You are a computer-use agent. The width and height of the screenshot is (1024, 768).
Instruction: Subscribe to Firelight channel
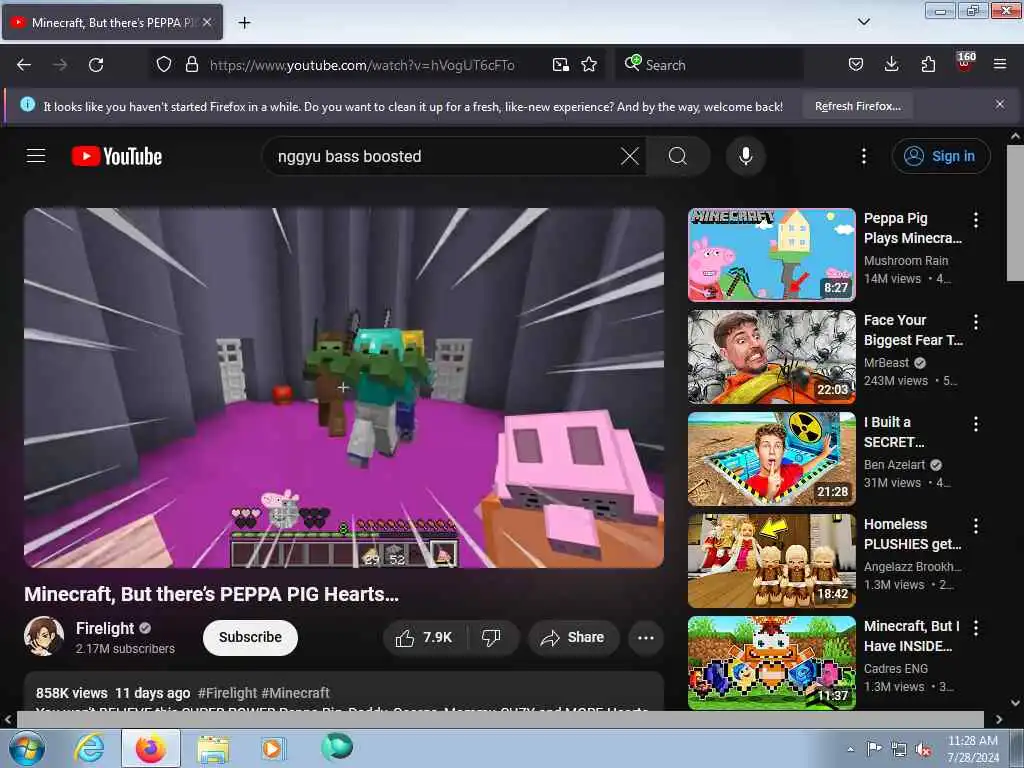(250, 637)
